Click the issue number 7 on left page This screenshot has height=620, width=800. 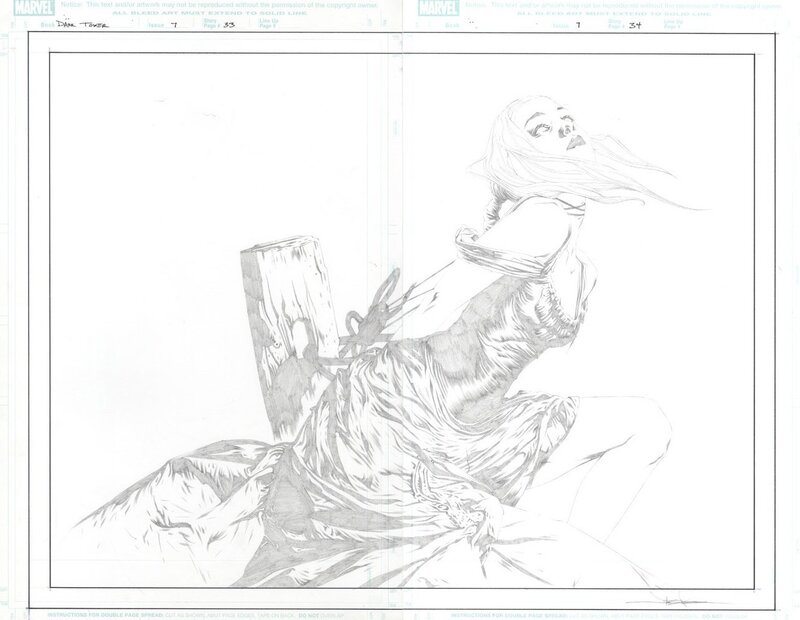click(x=174, y=24)
